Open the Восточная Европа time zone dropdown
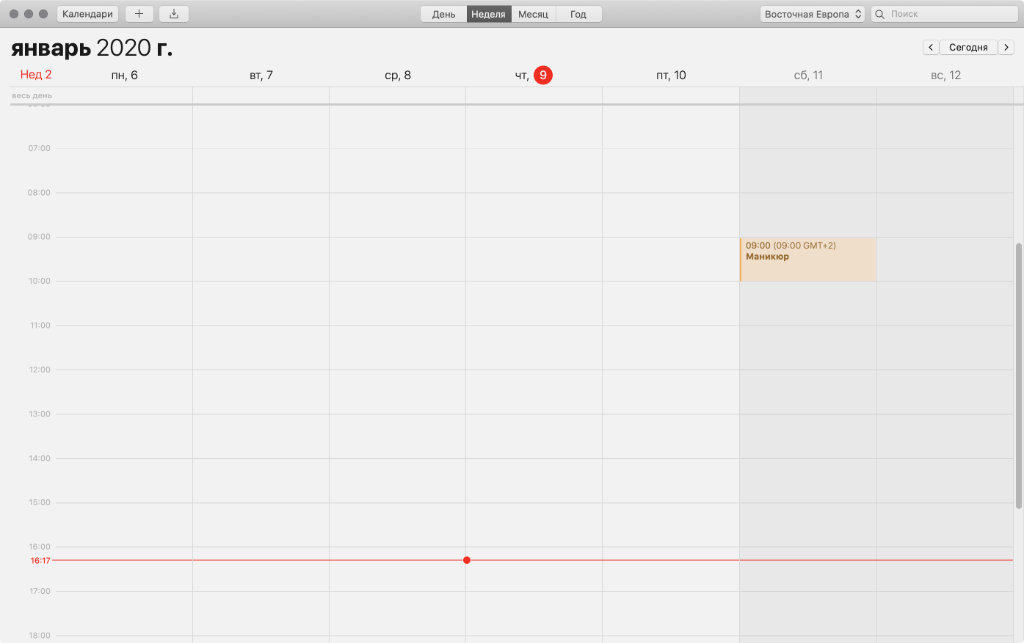1024x643 pixels. [813, 14]
